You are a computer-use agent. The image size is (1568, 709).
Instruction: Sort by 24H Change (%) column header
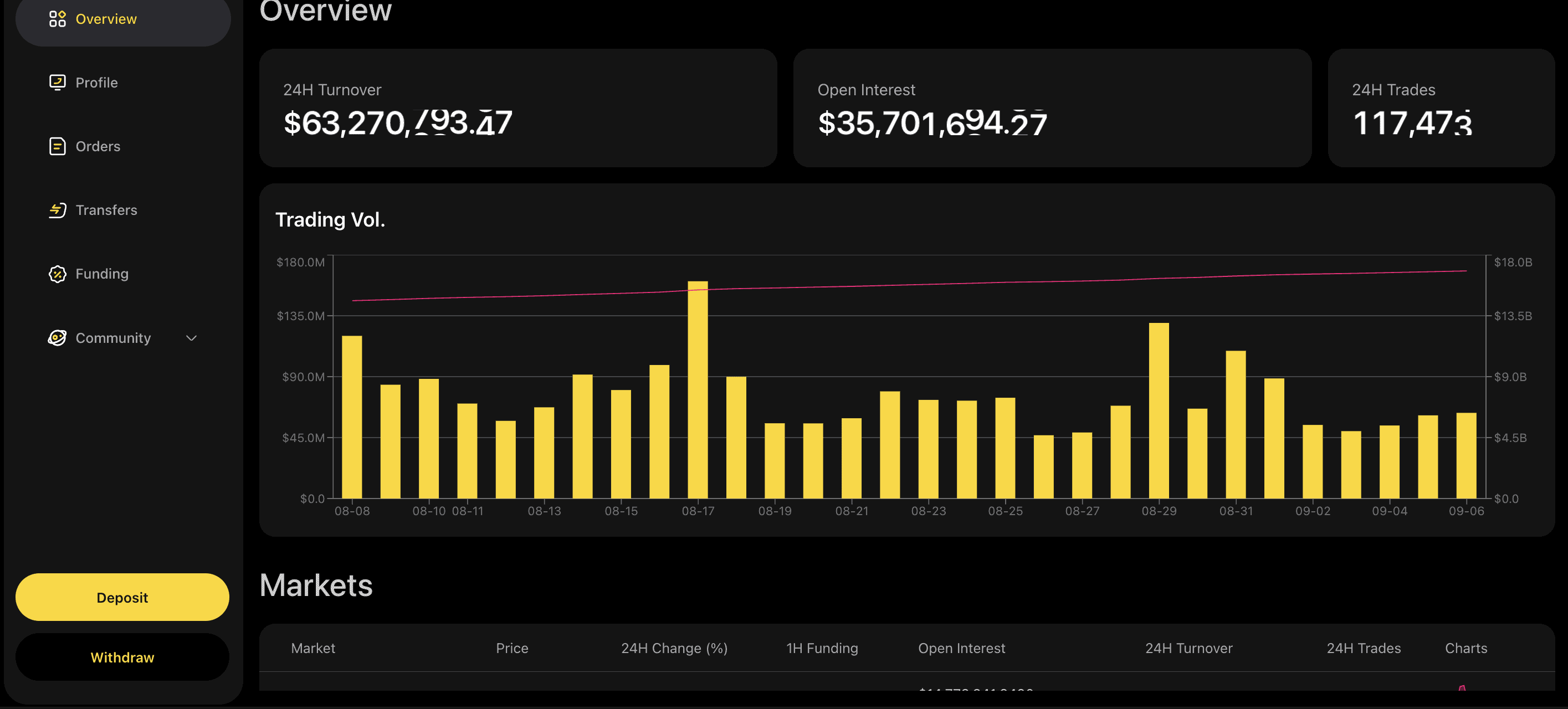674,648
